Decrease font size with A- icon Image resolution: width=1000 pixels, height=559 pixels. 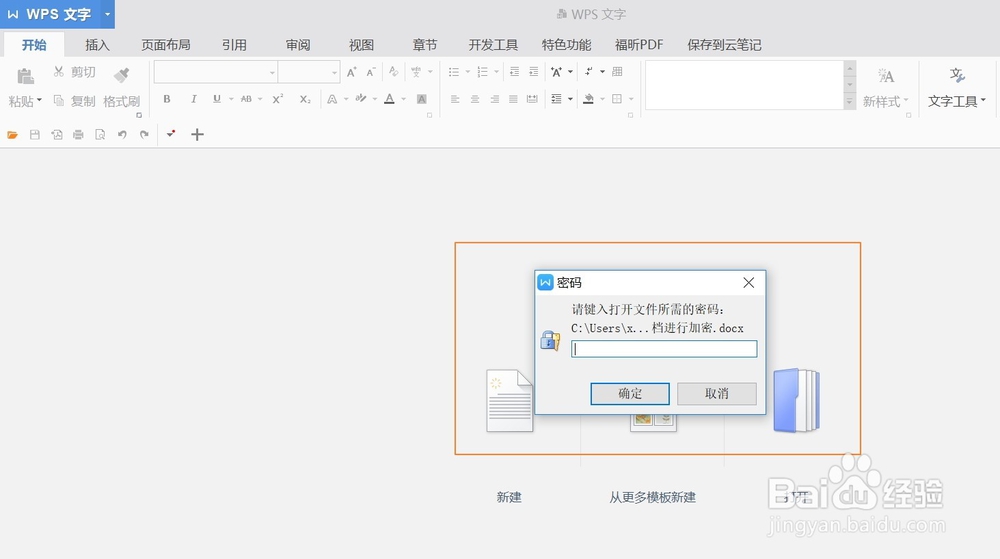point(371,72)
